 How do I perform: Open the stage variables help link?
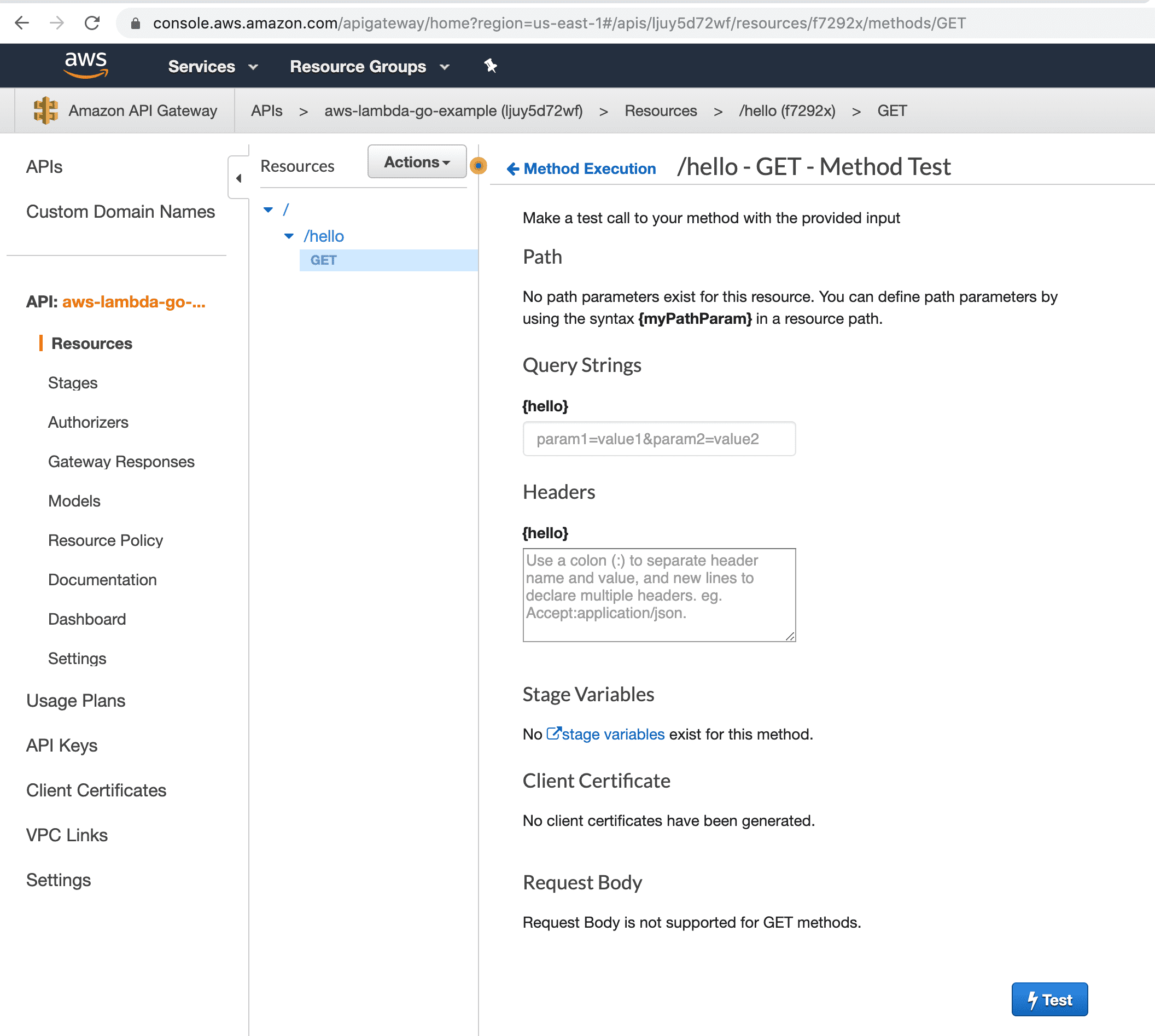coord(613,734)
